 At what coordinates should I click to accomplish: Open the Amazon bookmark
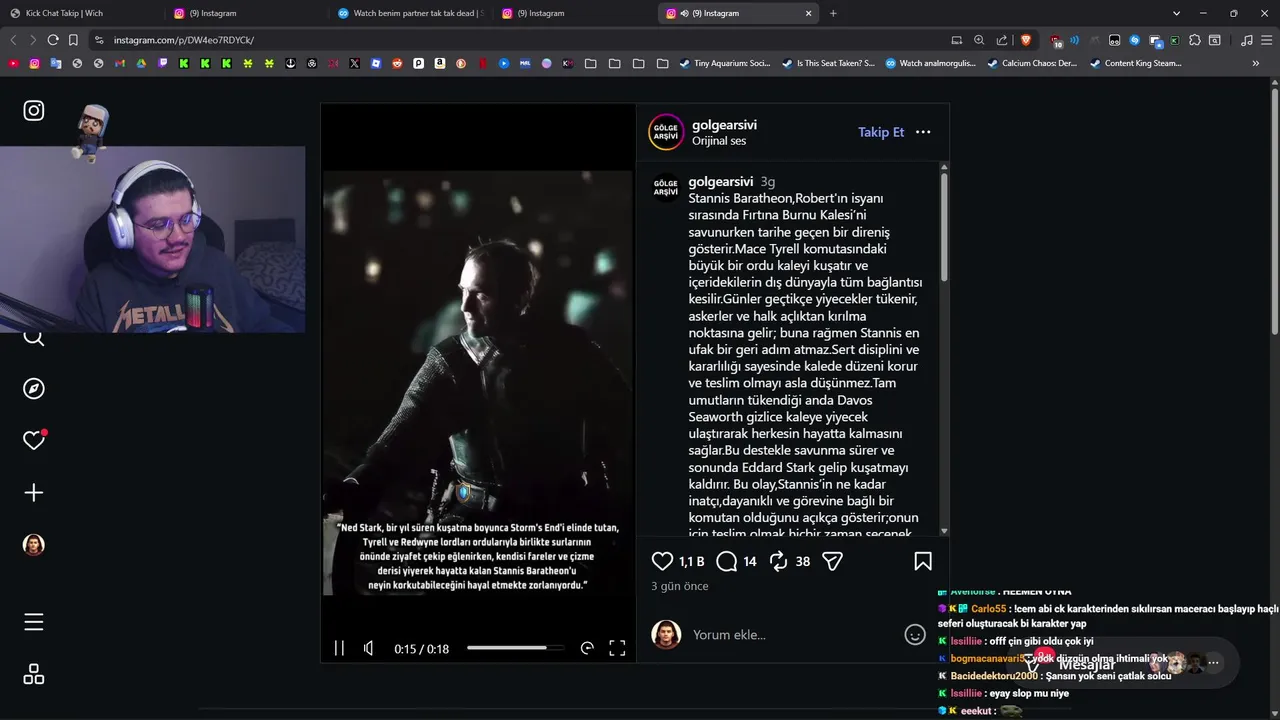tap(439, 63)
